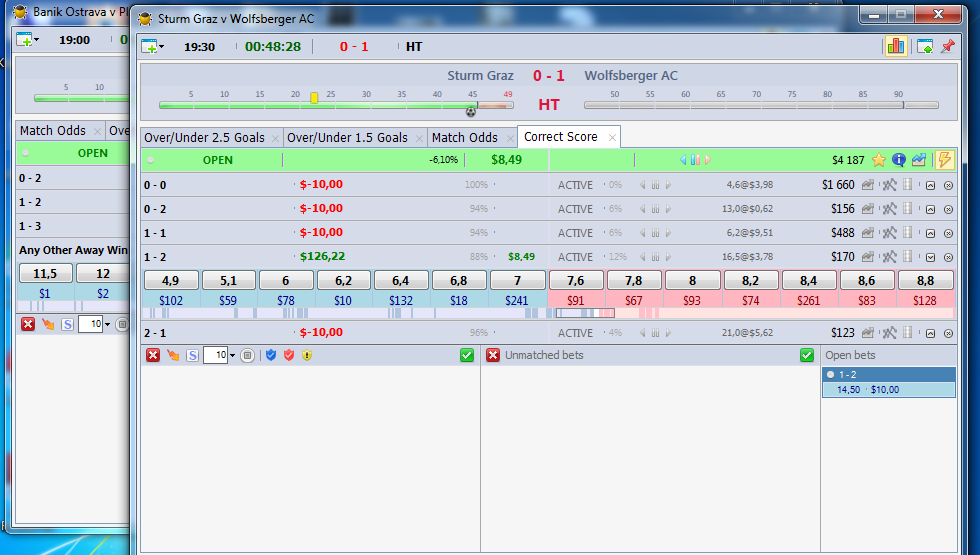Click green checkmark beside Open bets panel

(x=807, y=355)
